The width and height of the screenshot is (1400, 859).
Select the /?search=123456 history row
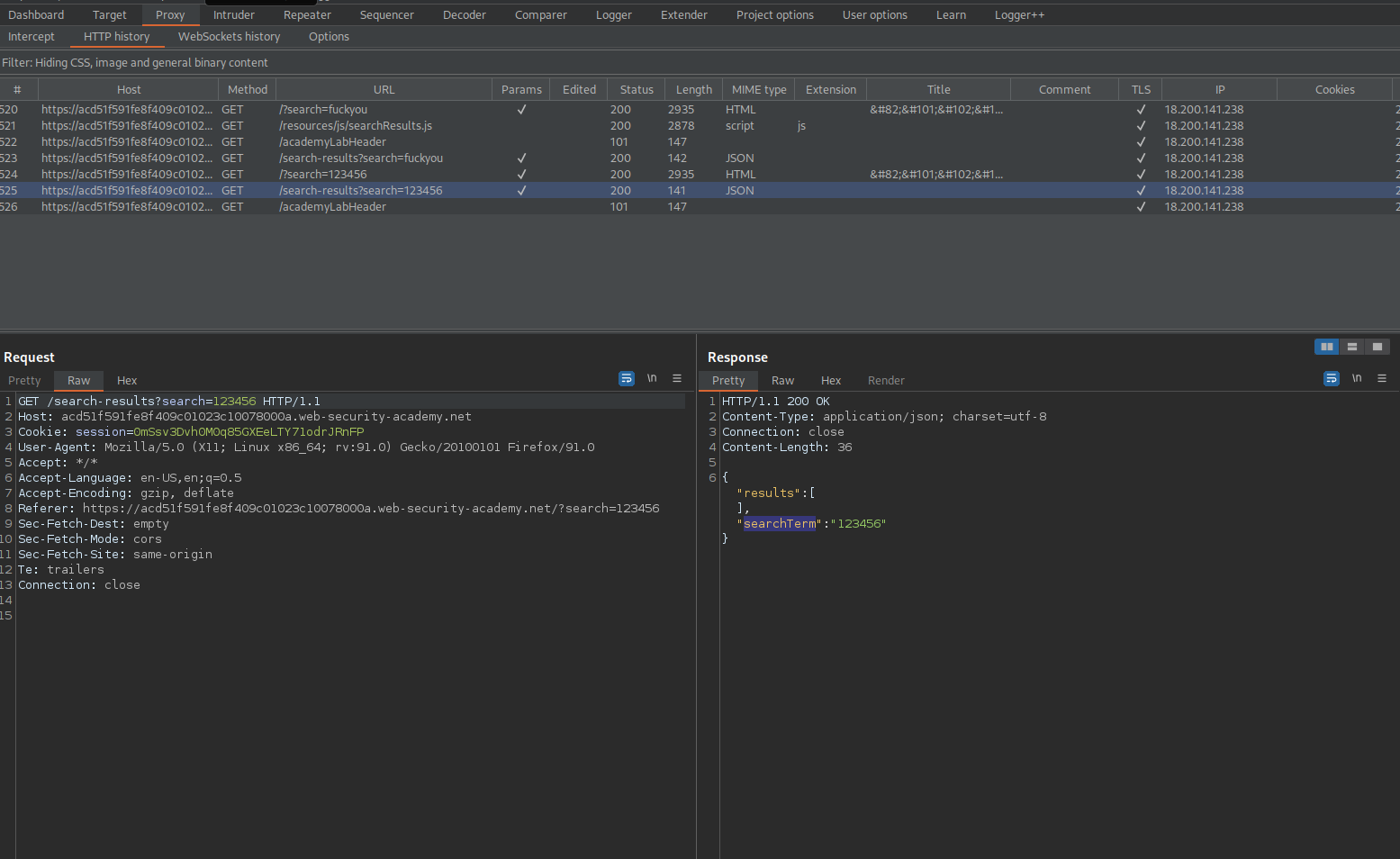click(x=700, y=175)
